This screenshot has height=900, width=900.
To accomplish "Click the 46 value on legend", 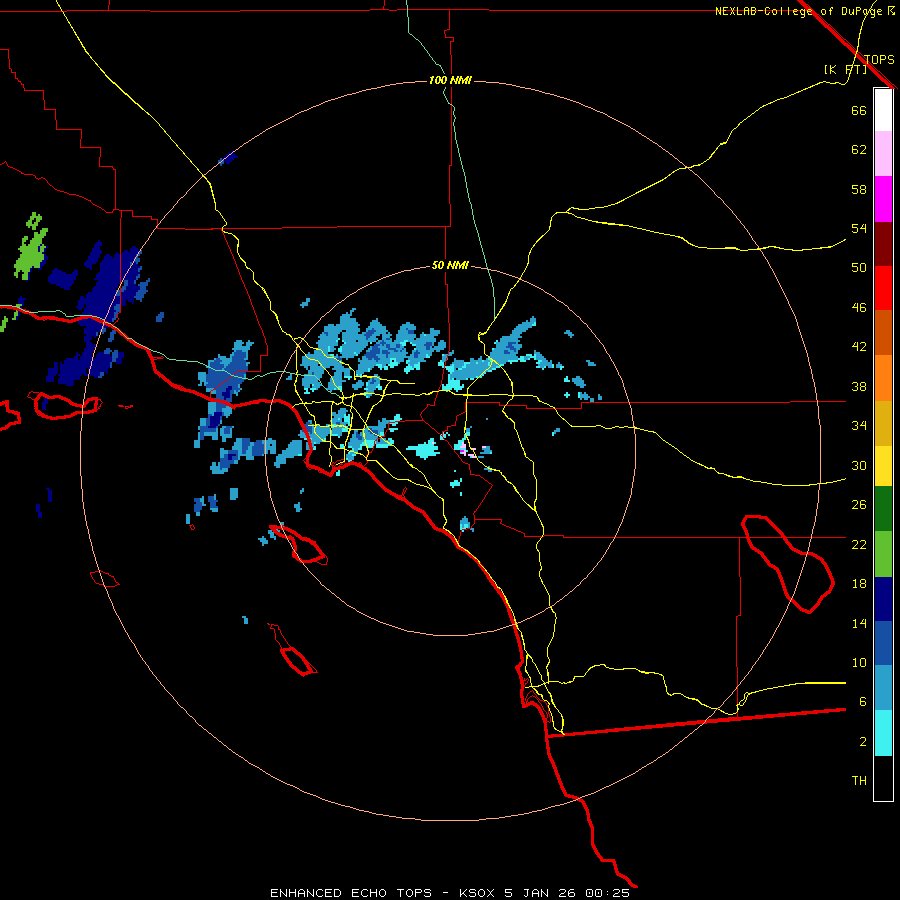I will coord(859,308).
